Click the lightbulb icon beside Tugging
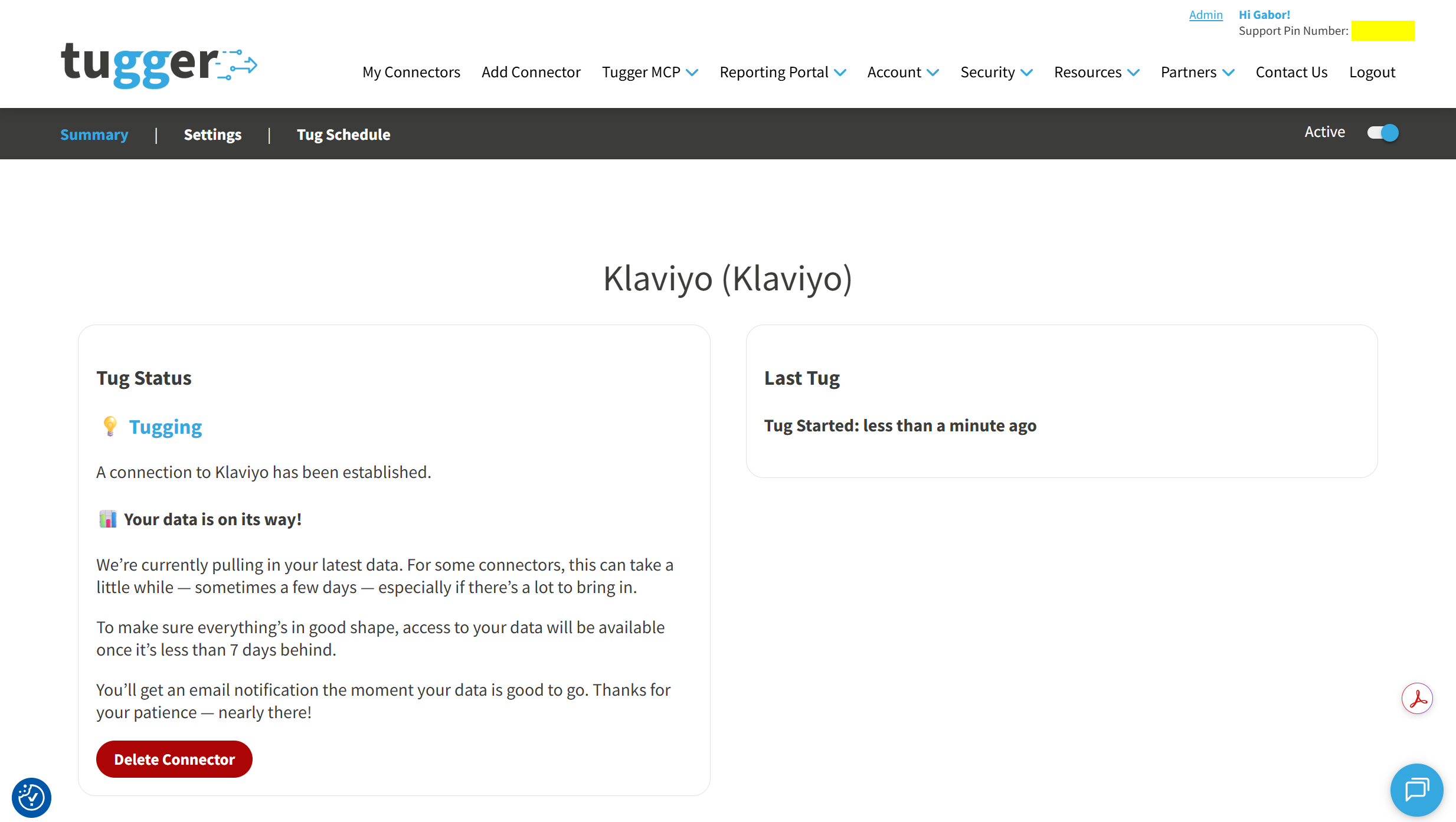The height and width of the screenshot is (822, 1456). 110,426
